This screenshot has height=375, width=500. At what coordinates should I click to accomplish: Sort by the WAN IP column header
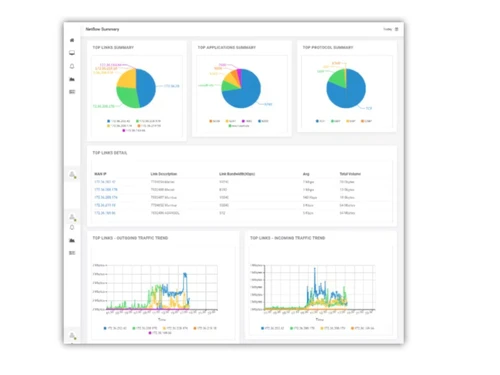point(100,174)
